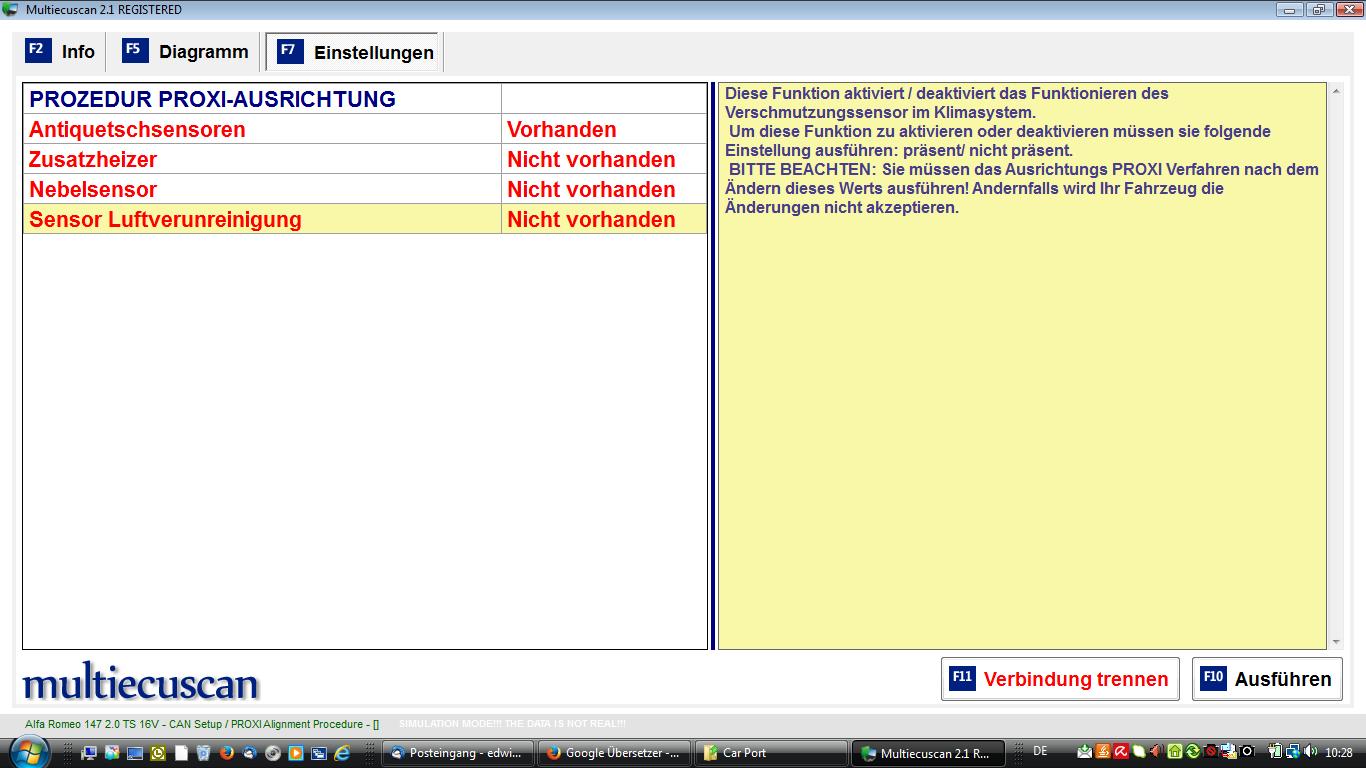1366x768 pixels.
Task: Select the Zusatzheizer setting
Action: click(x=262, y=159)
